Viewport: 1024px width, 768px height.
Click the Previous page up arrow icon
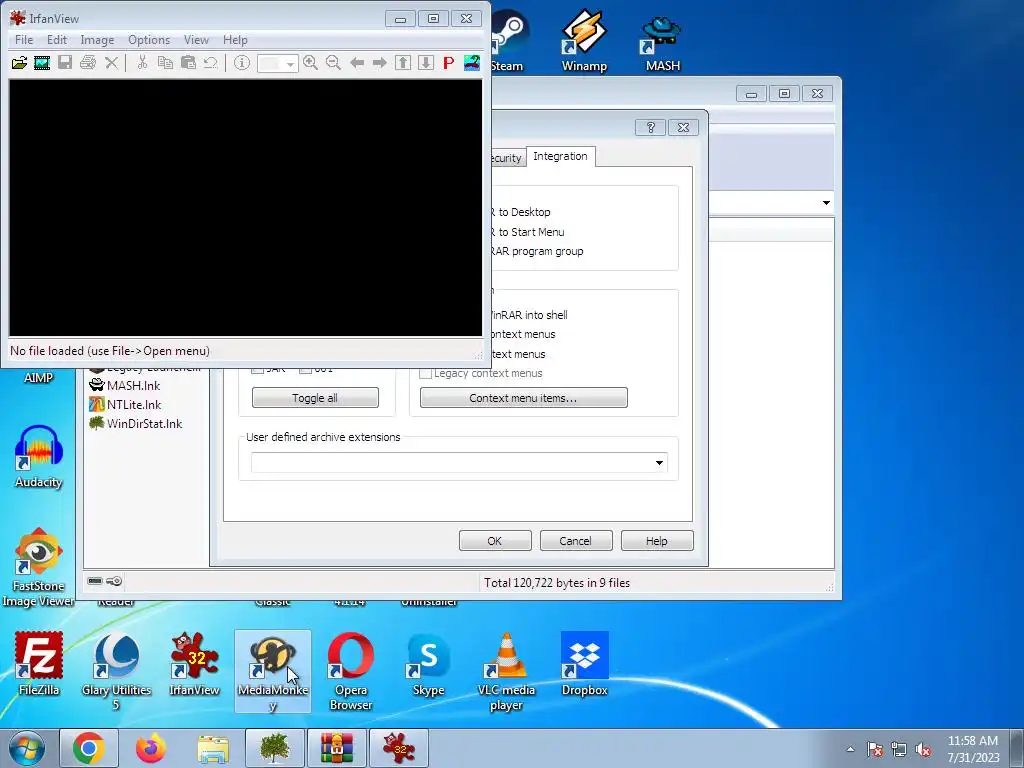pyautogui.click(x=403, y=63)
